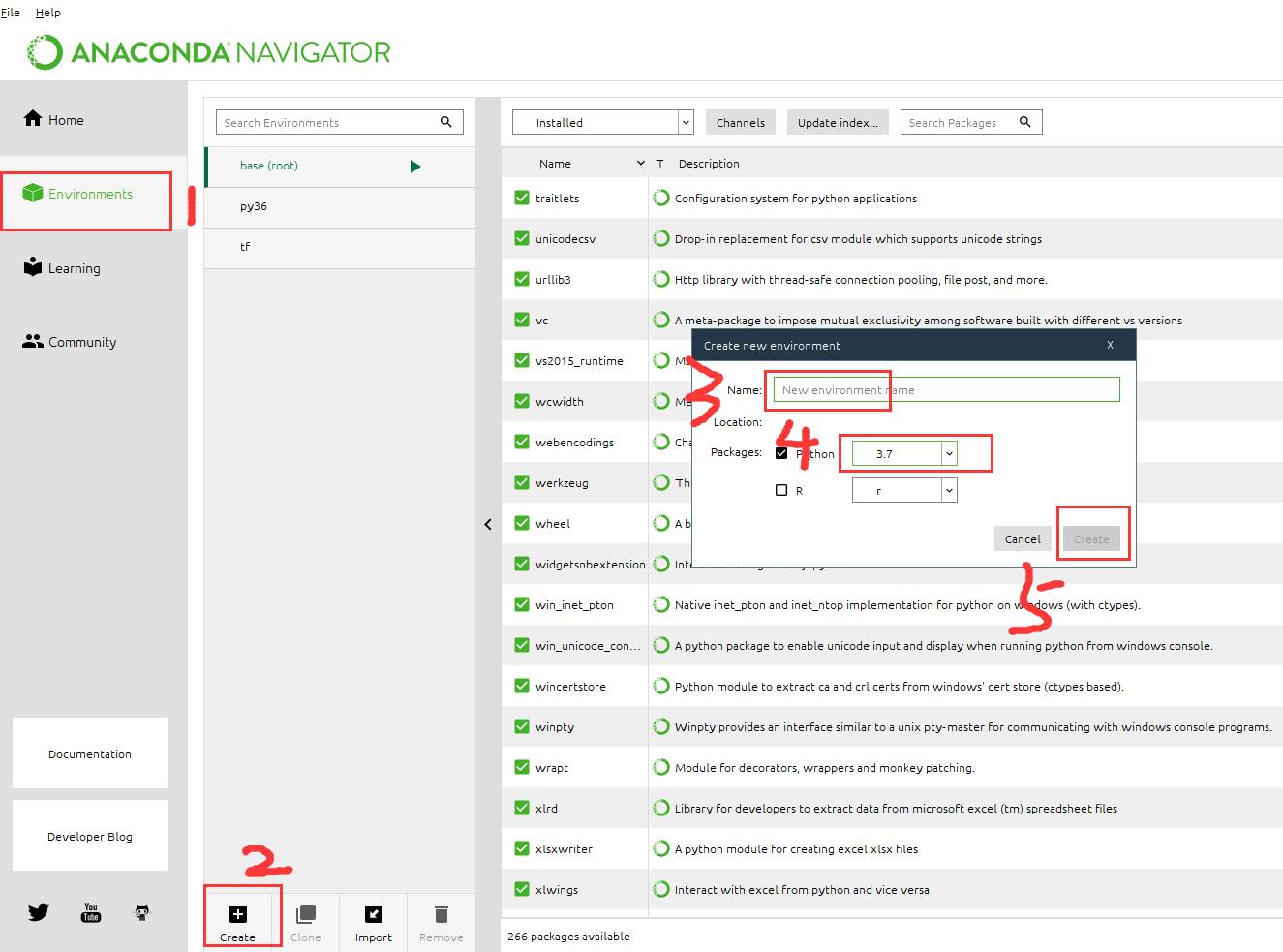Toggle the werkzeug package checkbox
The height and width of the screenshot is (952, 1283).
[522, 482]
